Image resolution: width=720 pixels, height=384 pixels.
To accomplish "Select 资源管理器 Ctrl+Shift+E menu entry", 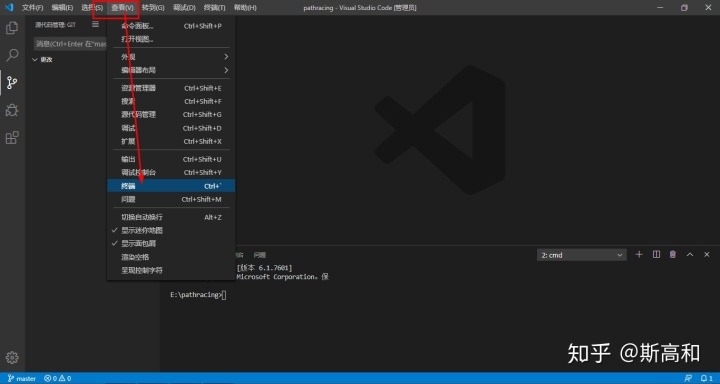I will (x=171, y=88).
